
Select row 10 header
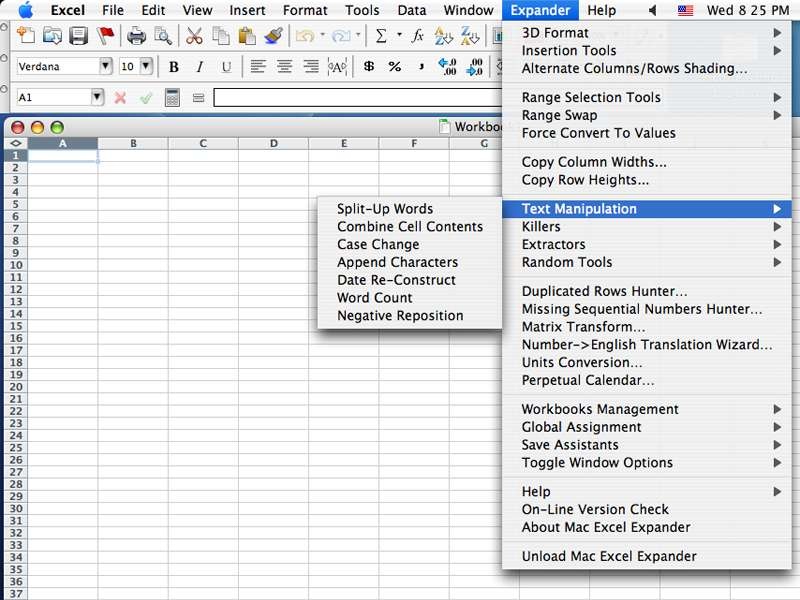pos(16,265)
